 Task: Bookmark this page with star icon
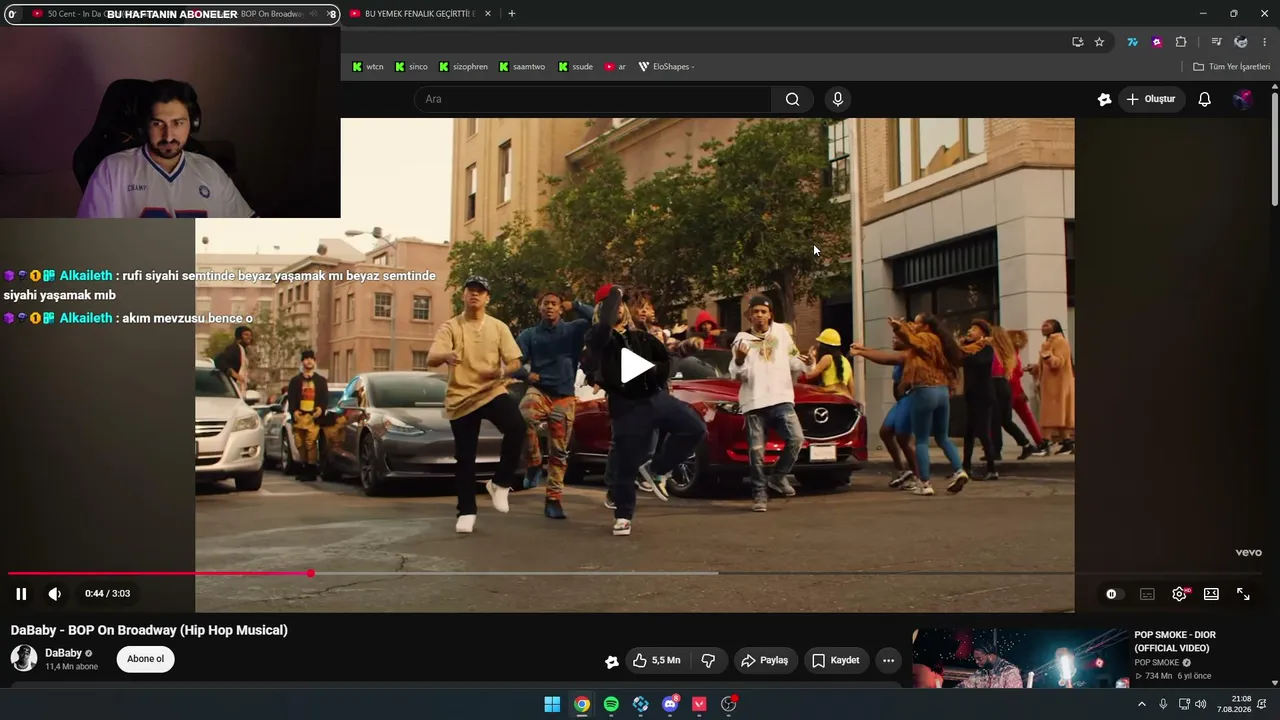tap(1099, 42)
